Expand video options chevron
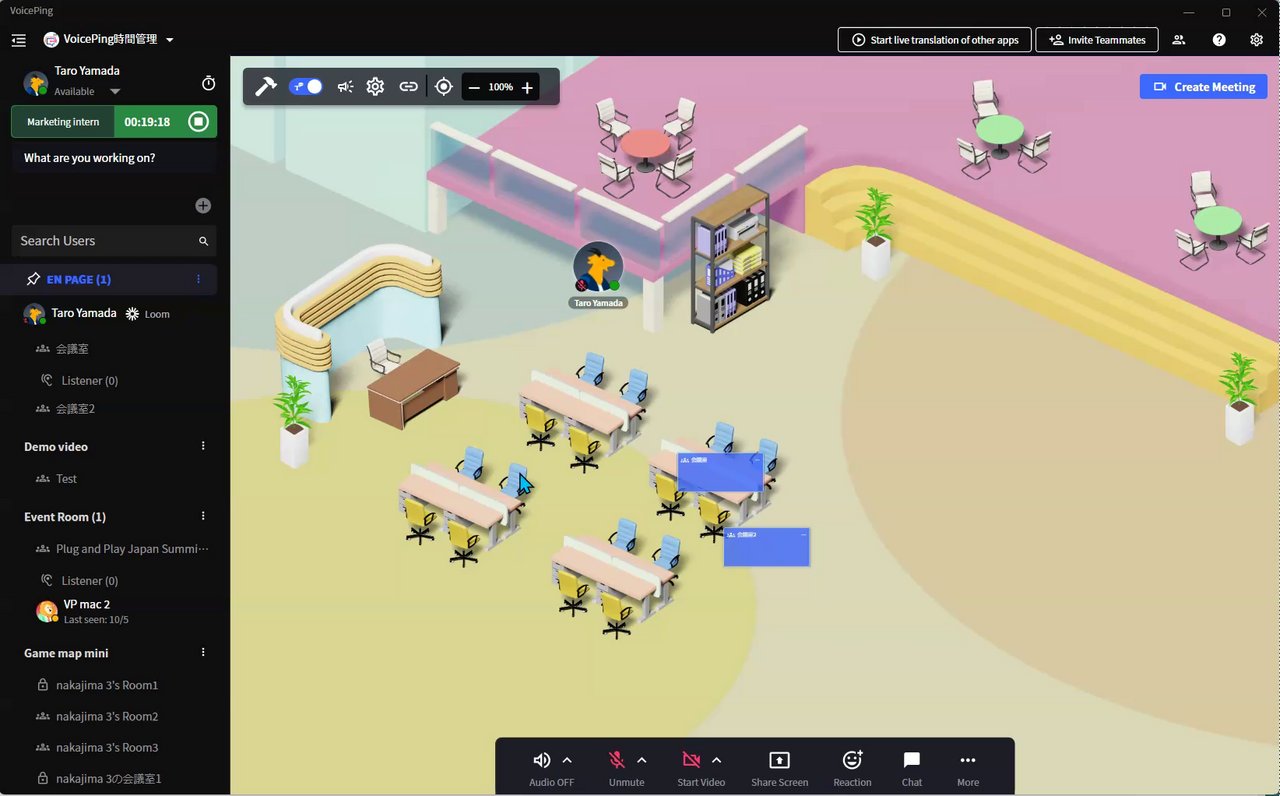The width and height of the screenshot is (1280, 796). (716, 760)
